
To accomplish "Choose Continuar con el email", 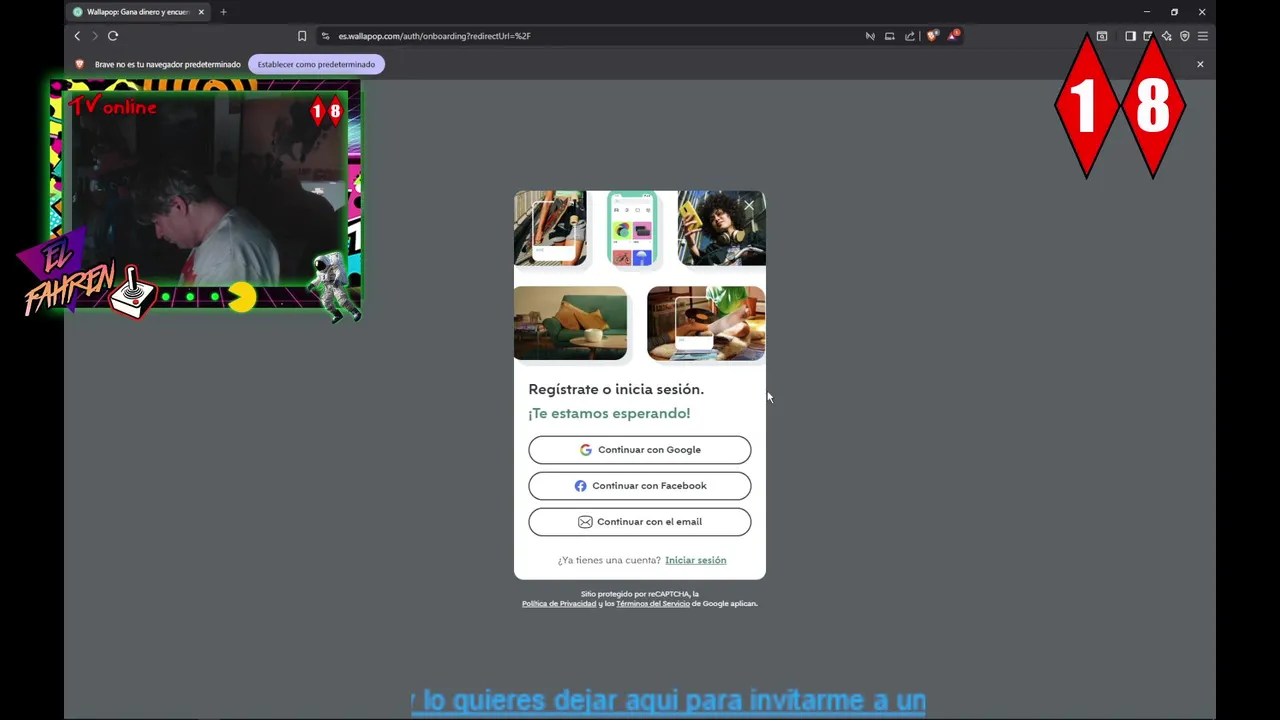I will (640, 522).
